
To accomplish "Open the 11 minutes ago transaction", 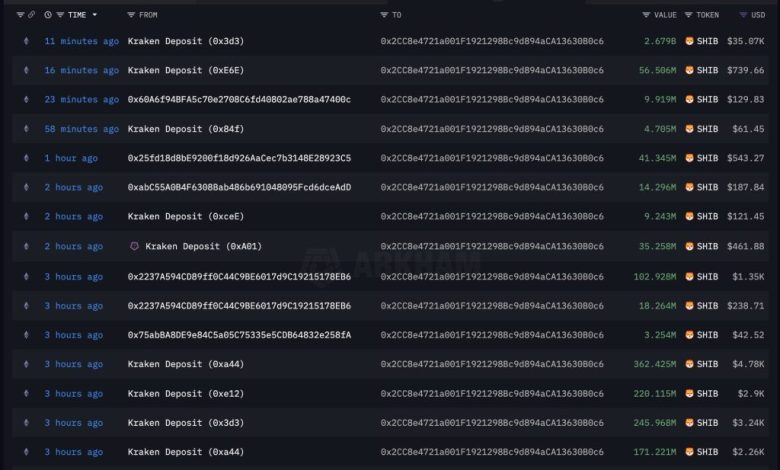I will [81, 41].
